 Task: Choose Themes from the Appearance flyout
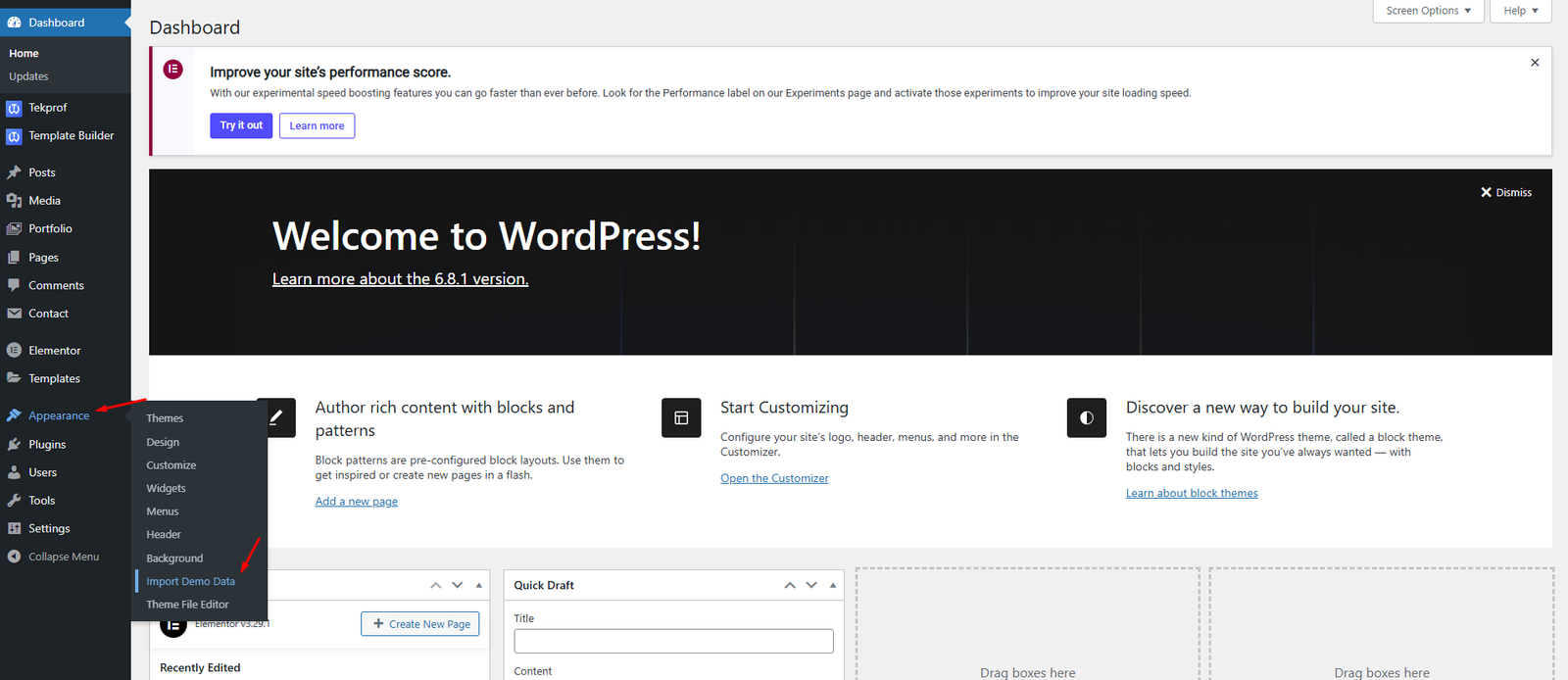[x=165, y=418]
